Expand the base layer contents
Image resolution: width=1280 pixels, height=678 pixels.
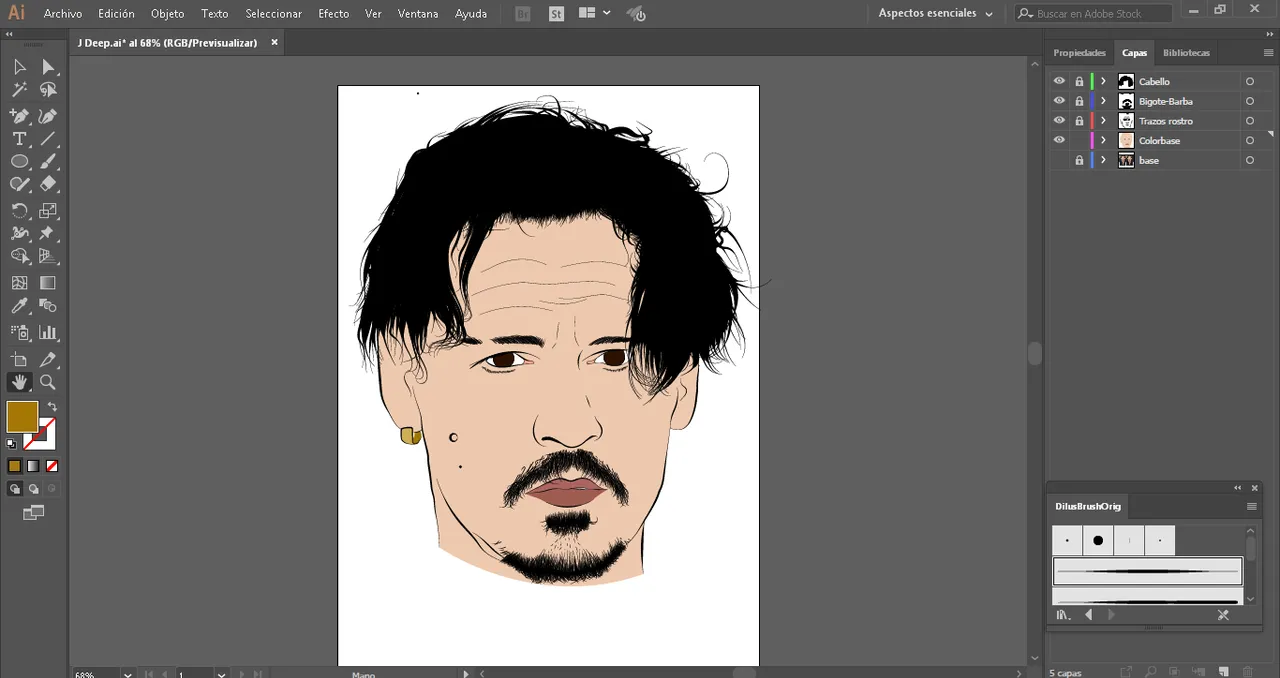tap(1103, 160)
